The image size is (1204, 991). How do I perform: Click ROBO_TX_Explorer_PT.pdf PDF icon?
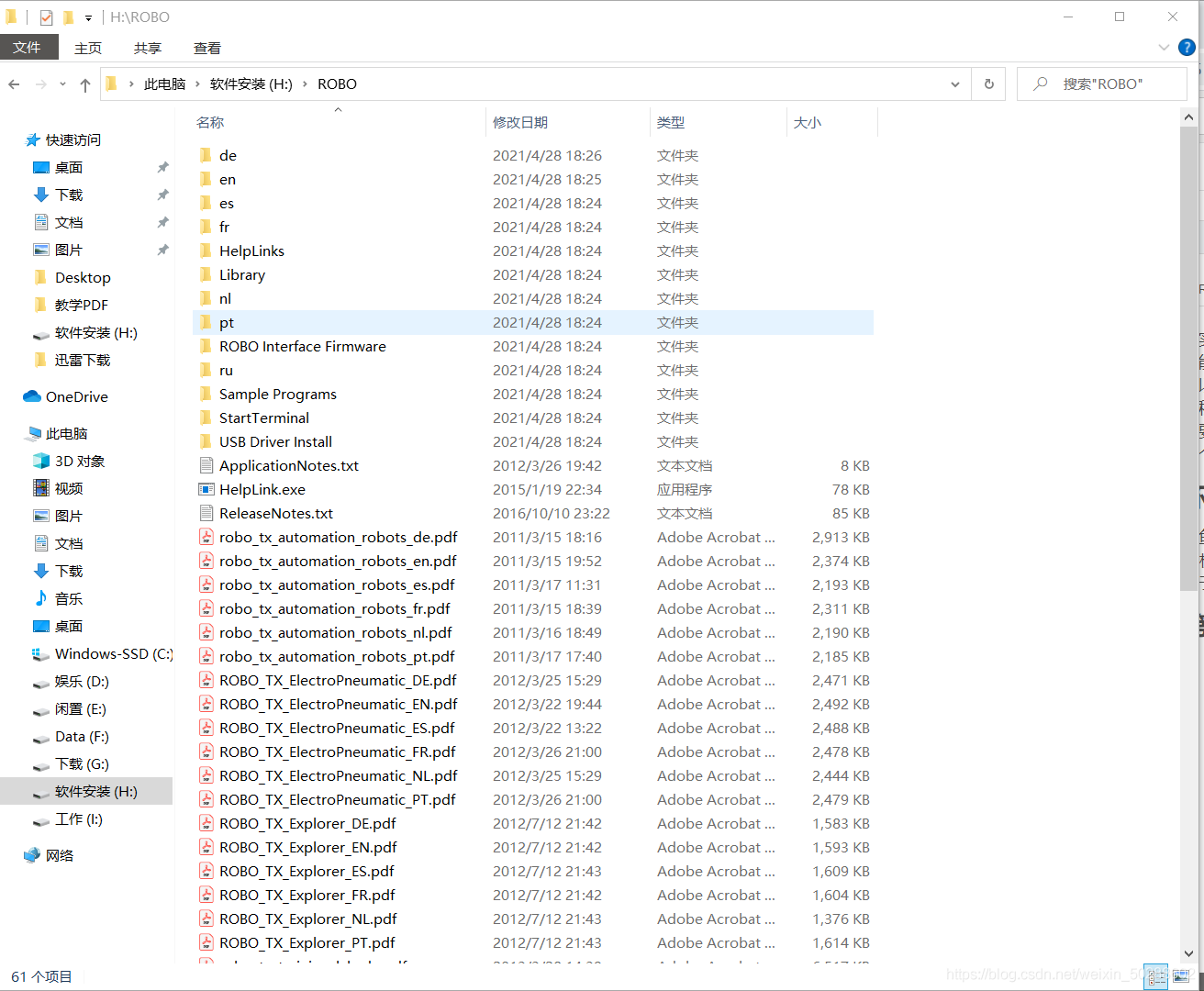point(206,942)
